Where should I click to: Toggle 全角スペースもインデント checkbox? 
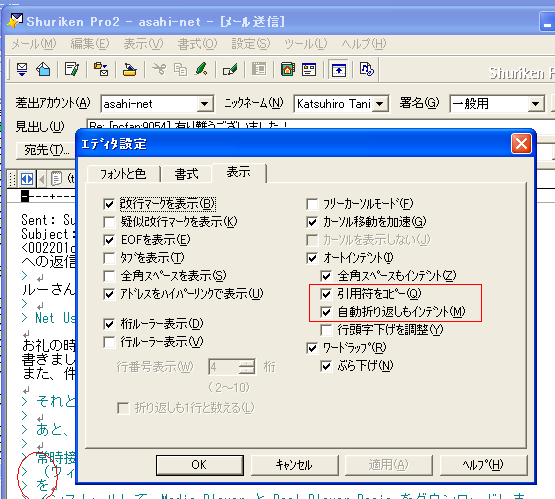pyautogui.click(x=326, y=276)
